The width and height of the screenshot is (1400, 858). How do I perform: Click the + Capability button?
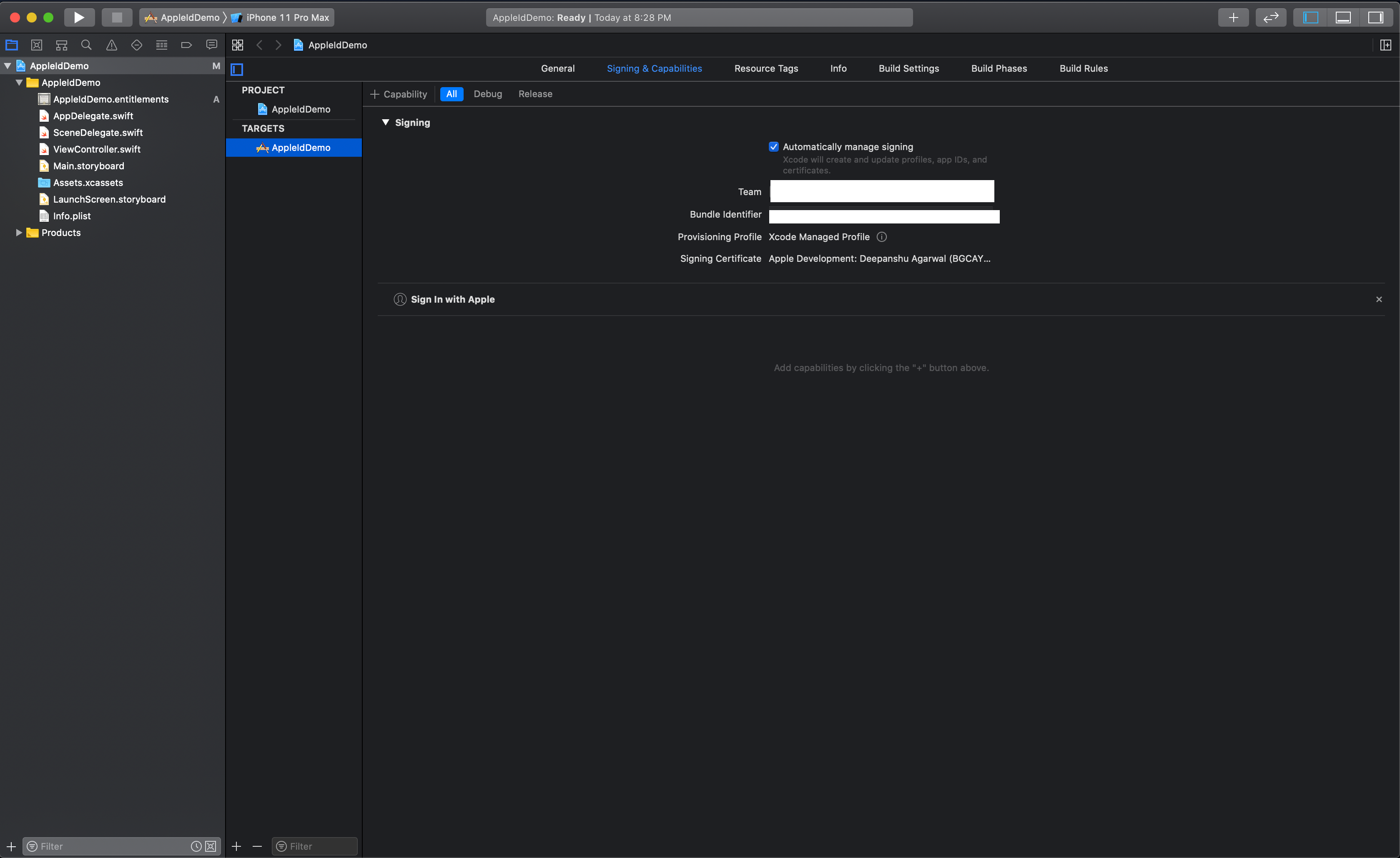point(399,94)
